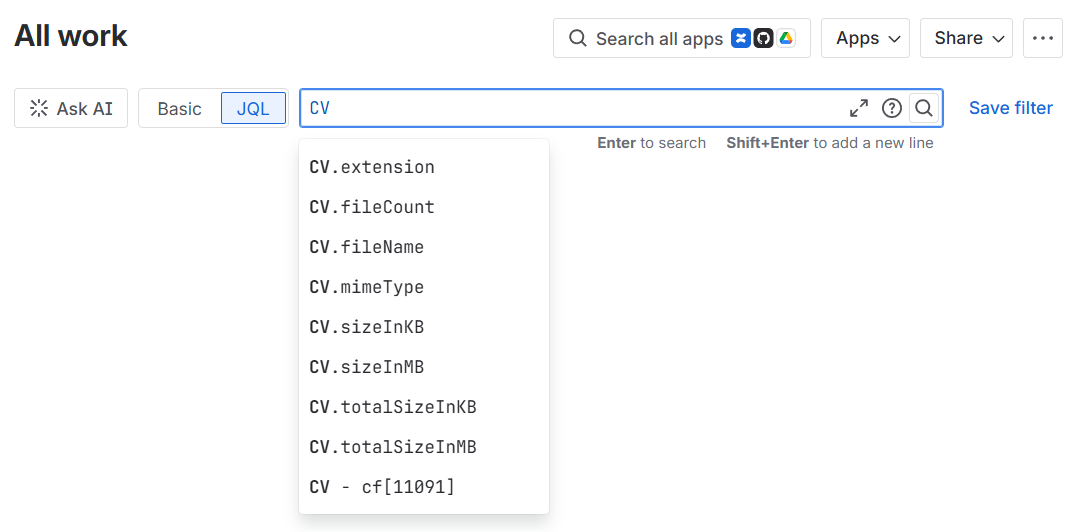1075x532 pixels.
Task: Choose the CV - cf[11091] suggestion
Action: (424, 487)
